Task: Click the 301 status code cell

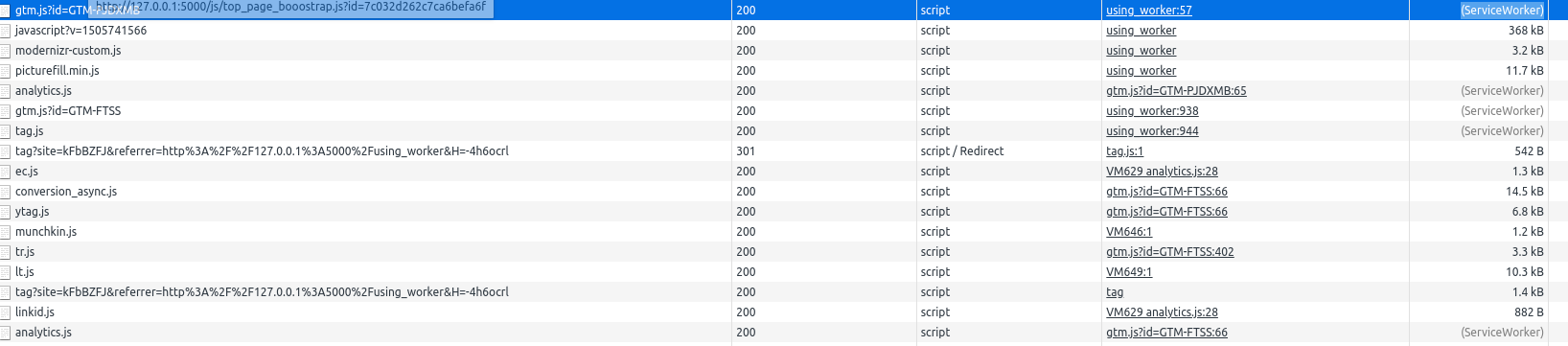Action: pyautogui.click(x=746, y=151)
